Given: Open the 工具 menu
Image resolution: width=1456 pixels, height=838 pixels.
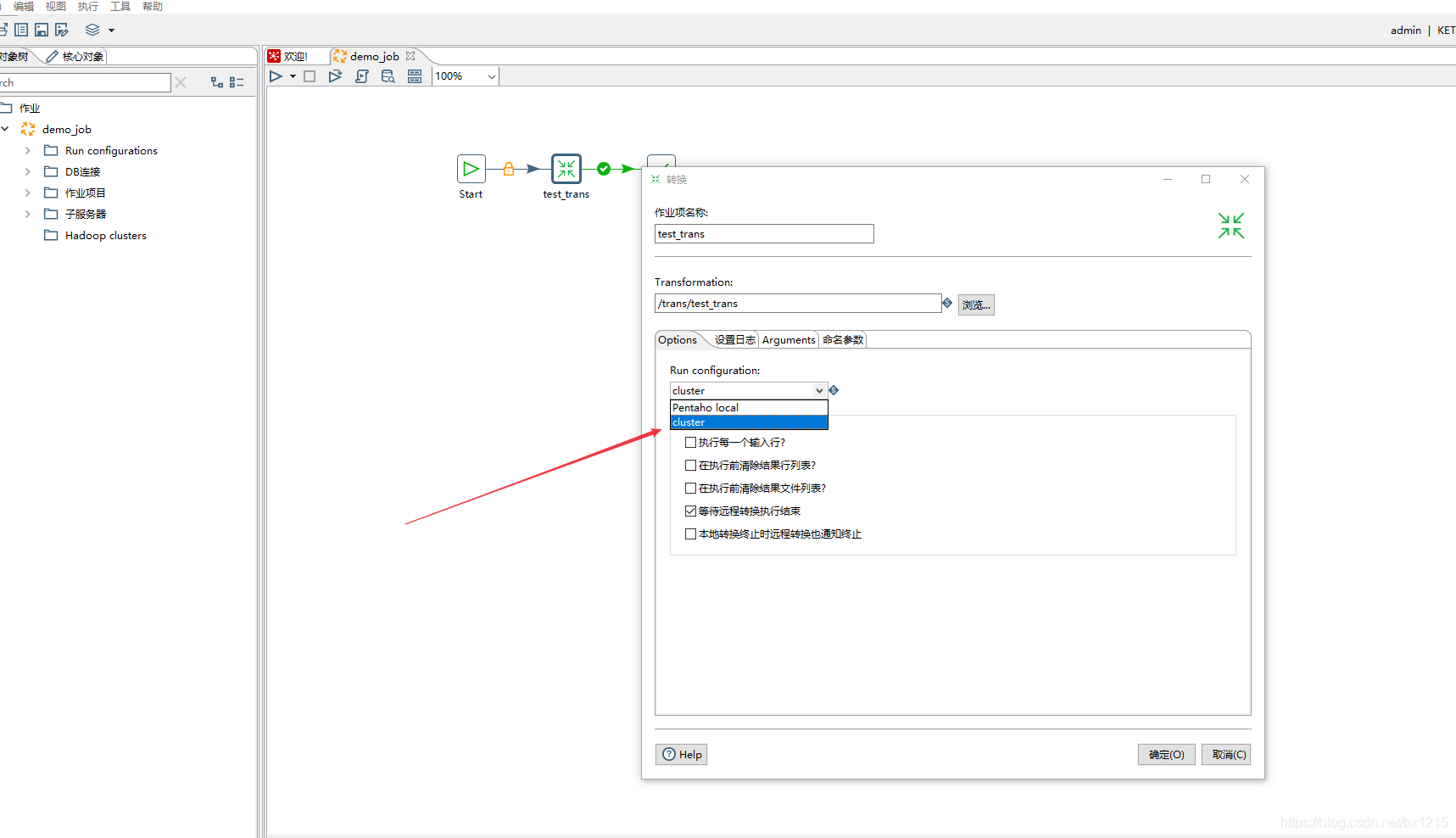Looking at the screenshot, I should point(120,7).
